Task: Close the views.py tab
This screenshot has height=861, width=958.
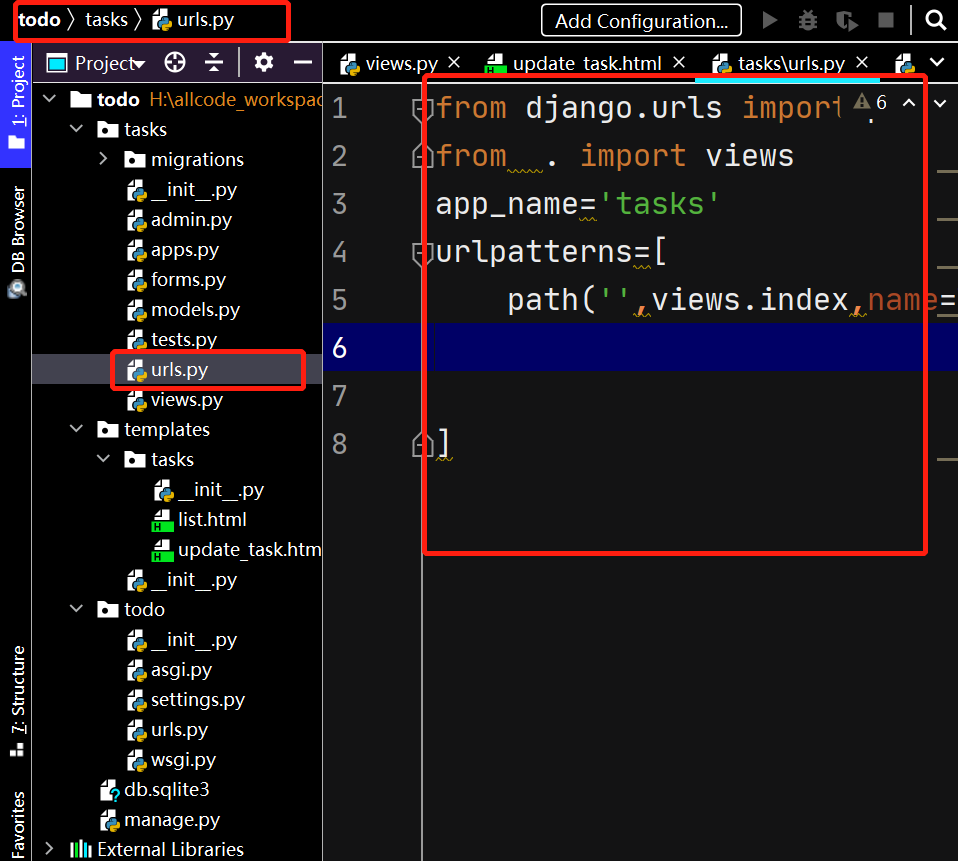Action: [x=454, y=62]
